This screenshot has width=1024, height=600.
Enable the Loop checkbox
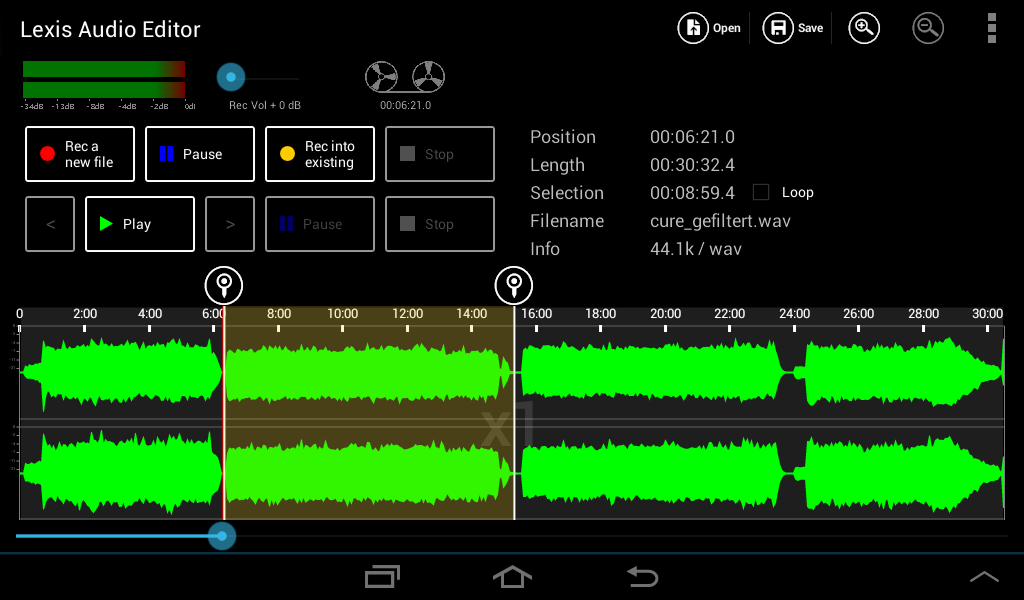tap(761, 192)
